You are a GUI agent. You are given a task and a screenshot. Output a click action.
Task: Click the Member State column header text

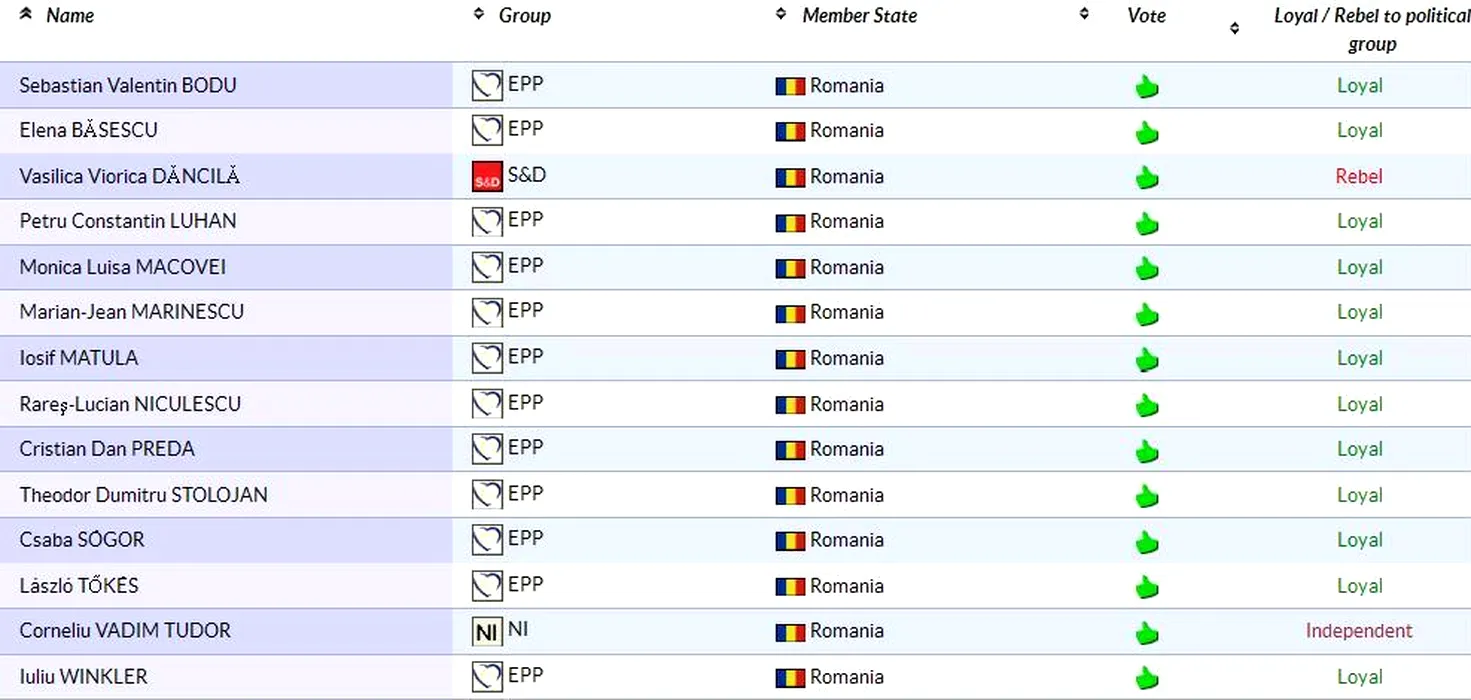pos(859,15)
